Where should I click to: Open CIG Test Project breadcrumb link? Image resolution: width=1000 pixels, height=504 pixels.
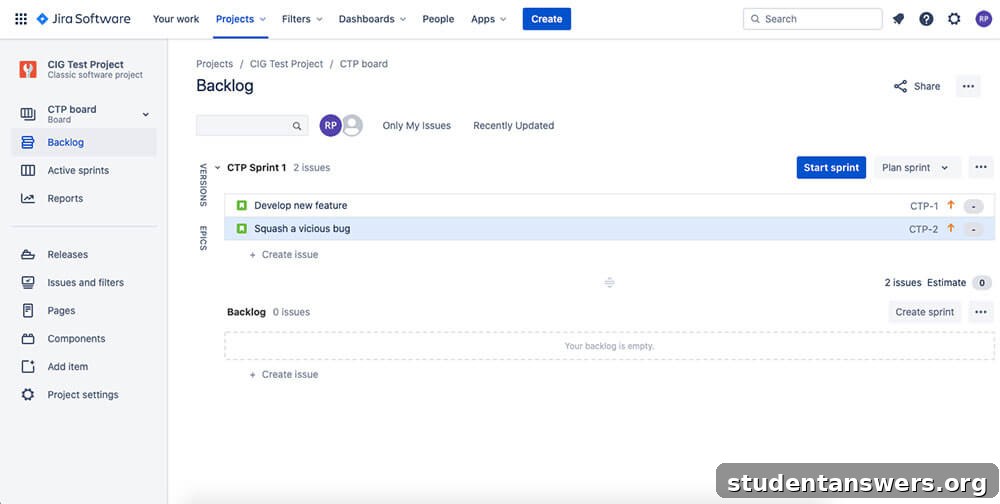286,64
